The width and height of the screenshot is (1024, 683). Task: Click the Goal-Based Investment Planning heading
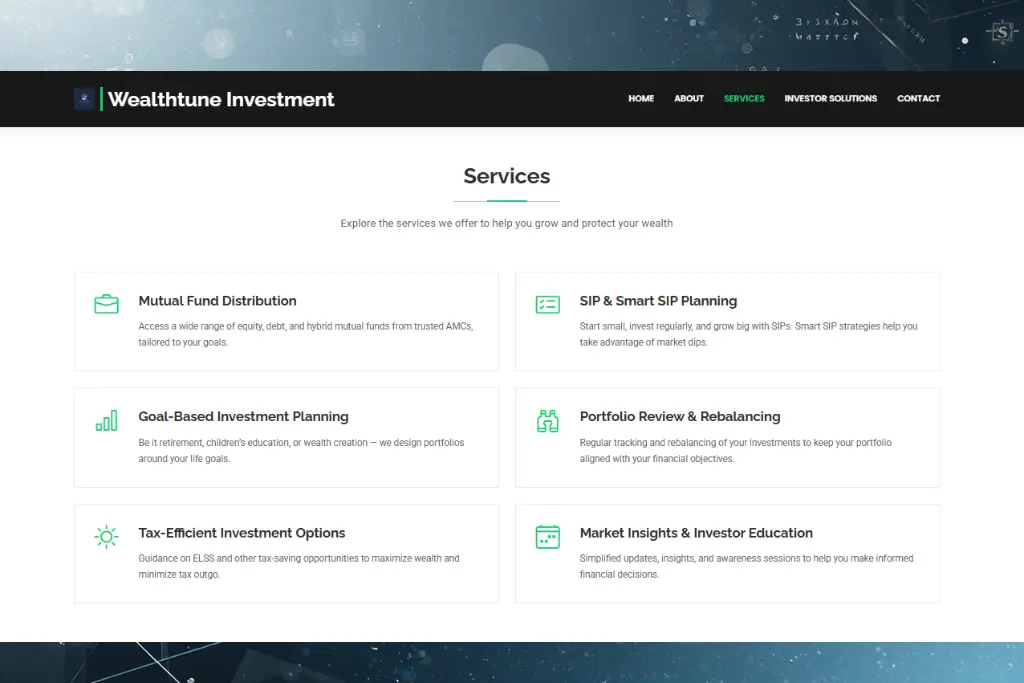tap(243, 417)
